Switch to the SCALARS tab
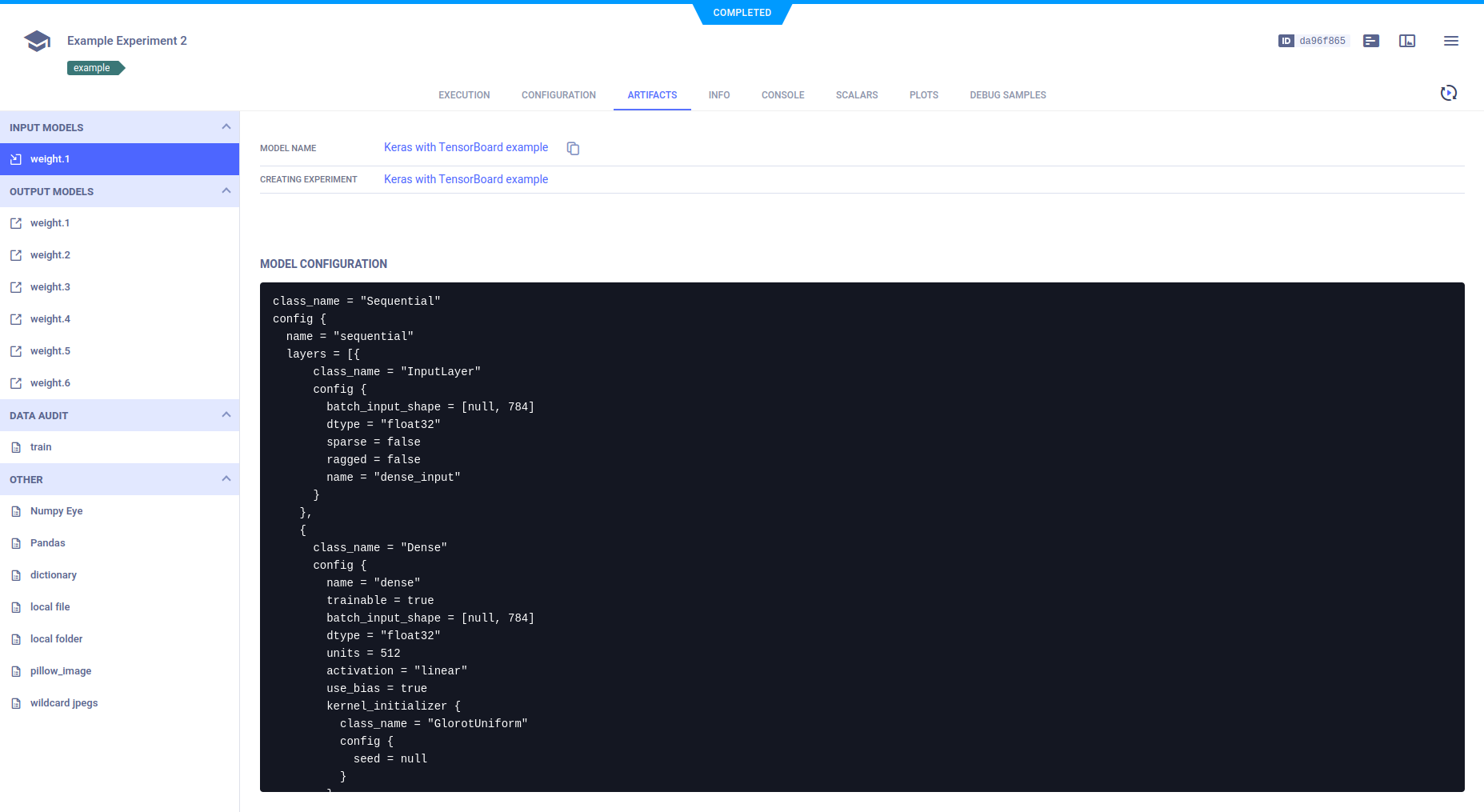Viewport: 1484px width, 812px height. pyautogui.click(x=856, y=94)
